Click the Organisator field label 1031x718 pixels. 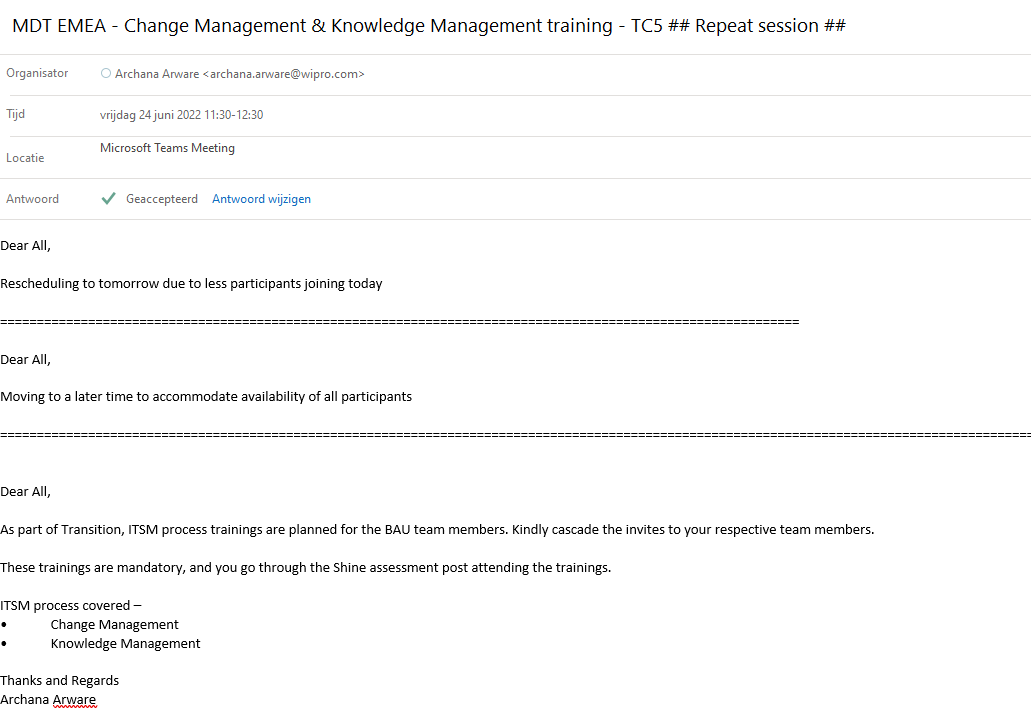click(x=37, y=73)
